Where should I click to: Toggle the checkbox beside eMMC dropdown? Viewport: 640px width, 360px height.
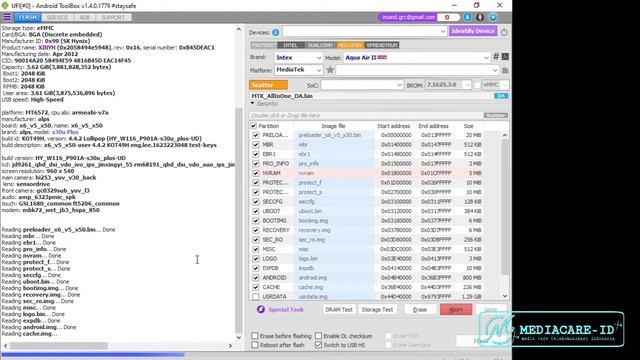click(x=477, y=85)
